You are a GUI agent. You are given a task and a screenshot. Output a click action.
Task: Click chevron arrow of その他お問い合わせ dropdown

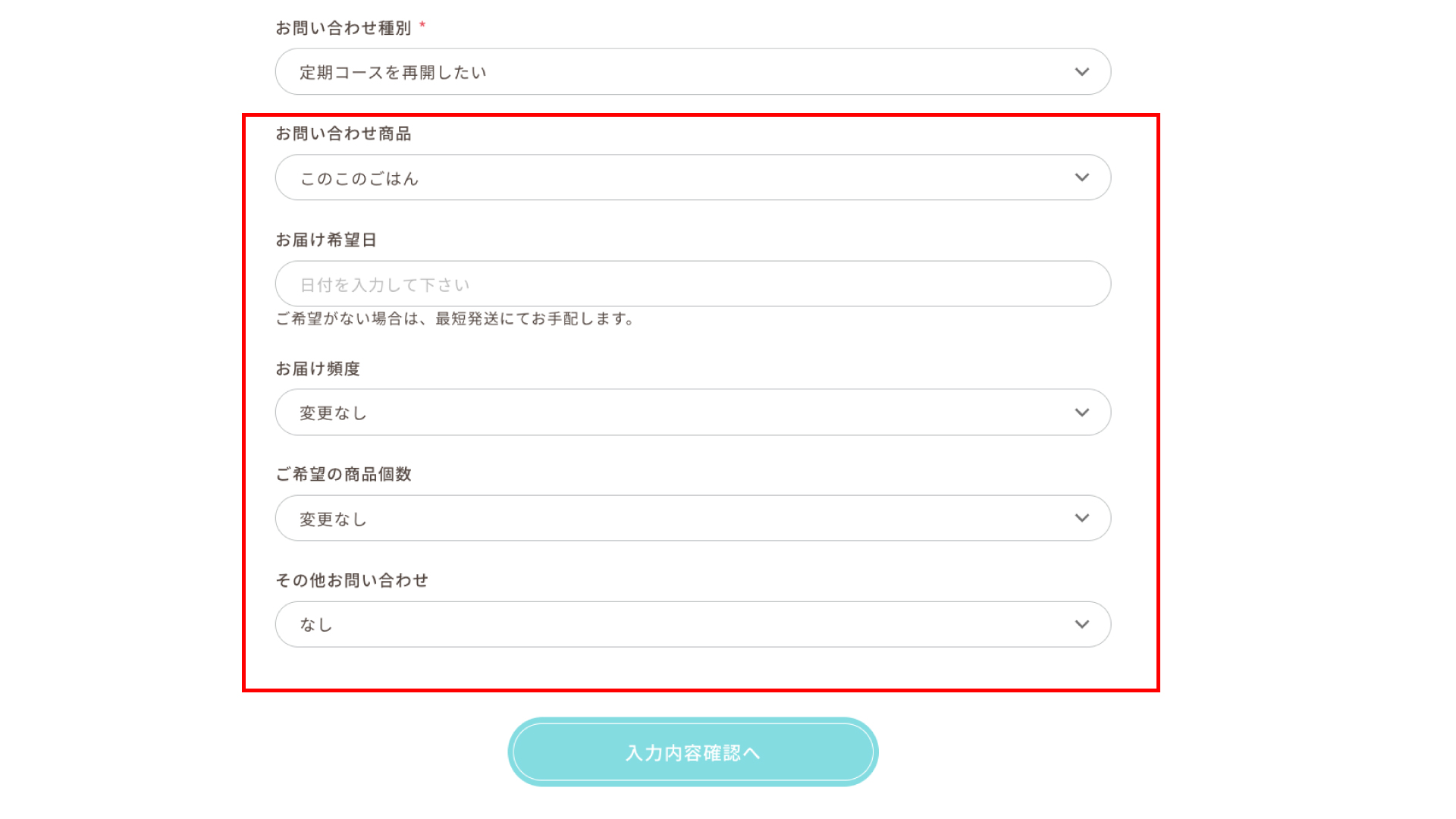[x=1081, y=624]
